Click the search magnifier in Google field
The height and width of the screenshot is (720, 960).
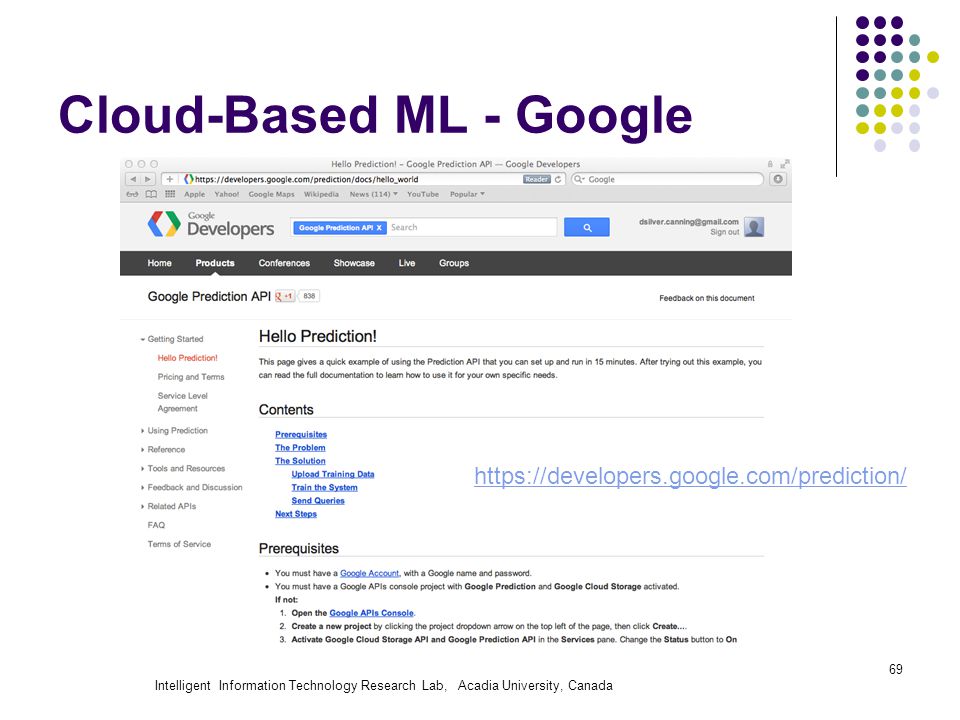[x=578, y=179]
